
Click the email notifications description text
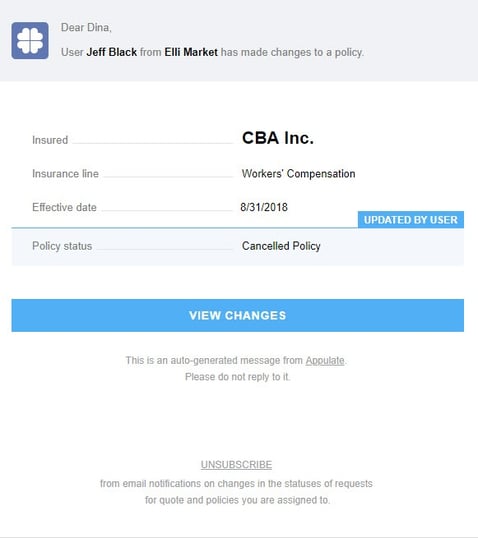click(x=236, y=492)
